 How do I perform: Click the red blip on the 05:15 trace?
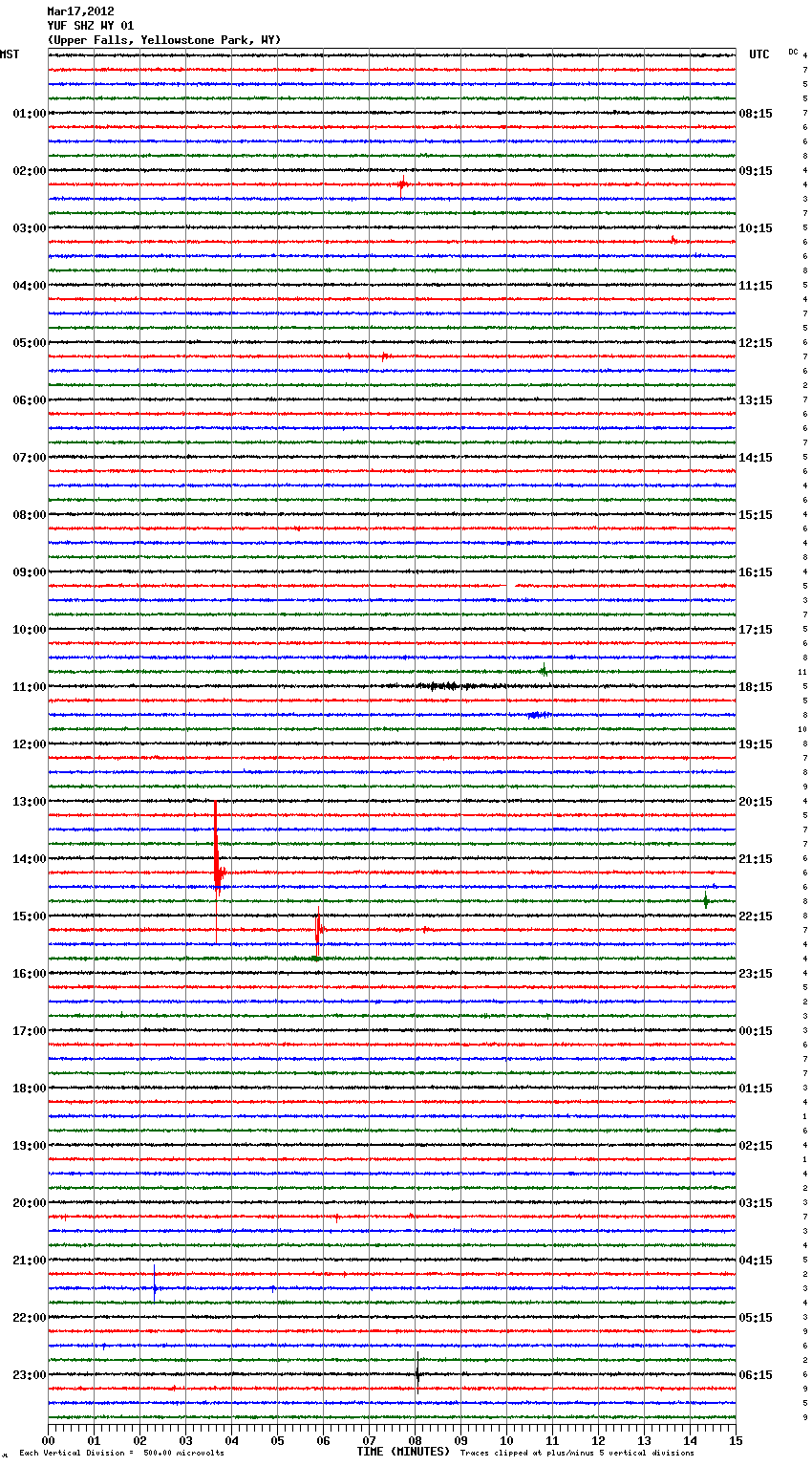(x=384, y=356)
